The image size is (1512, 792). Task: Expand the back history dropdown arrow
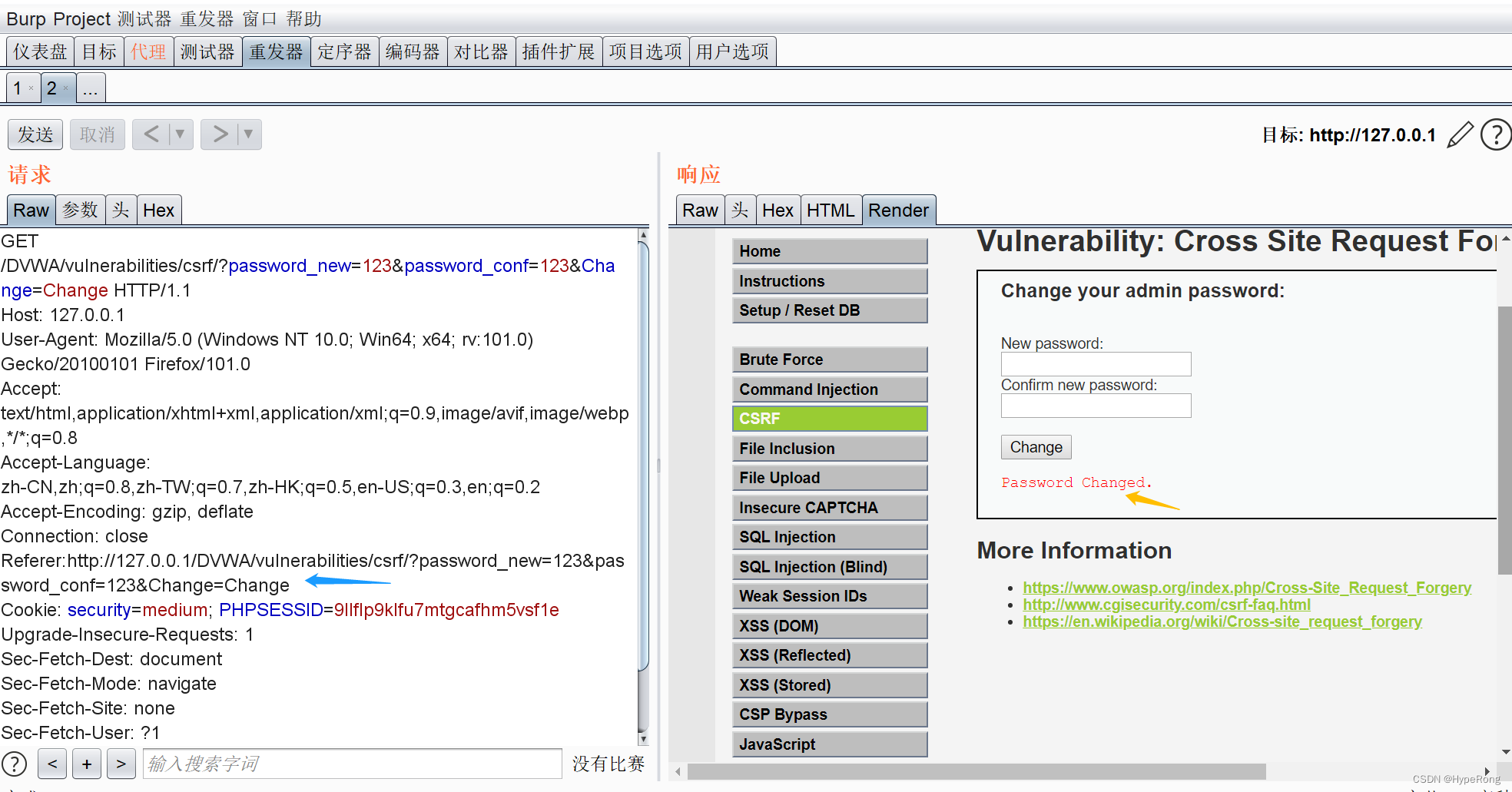181,134
